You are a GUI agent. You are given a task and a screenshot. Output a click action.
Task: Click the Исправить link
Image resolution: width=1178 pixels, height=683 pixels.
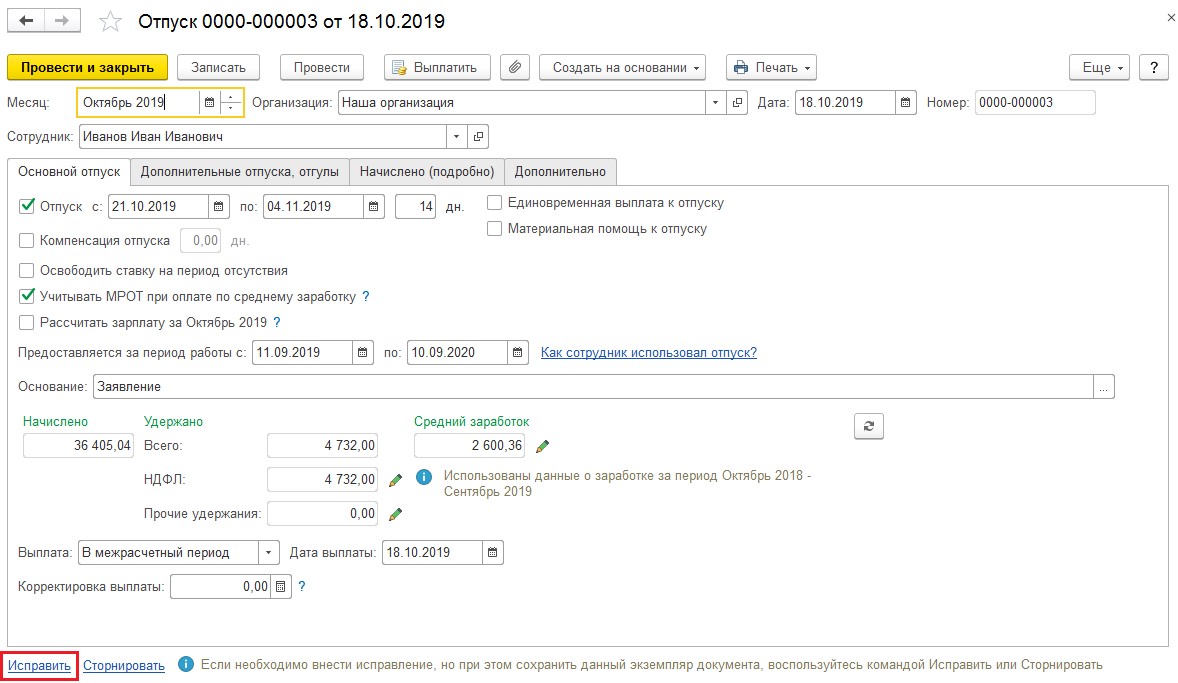39,665
